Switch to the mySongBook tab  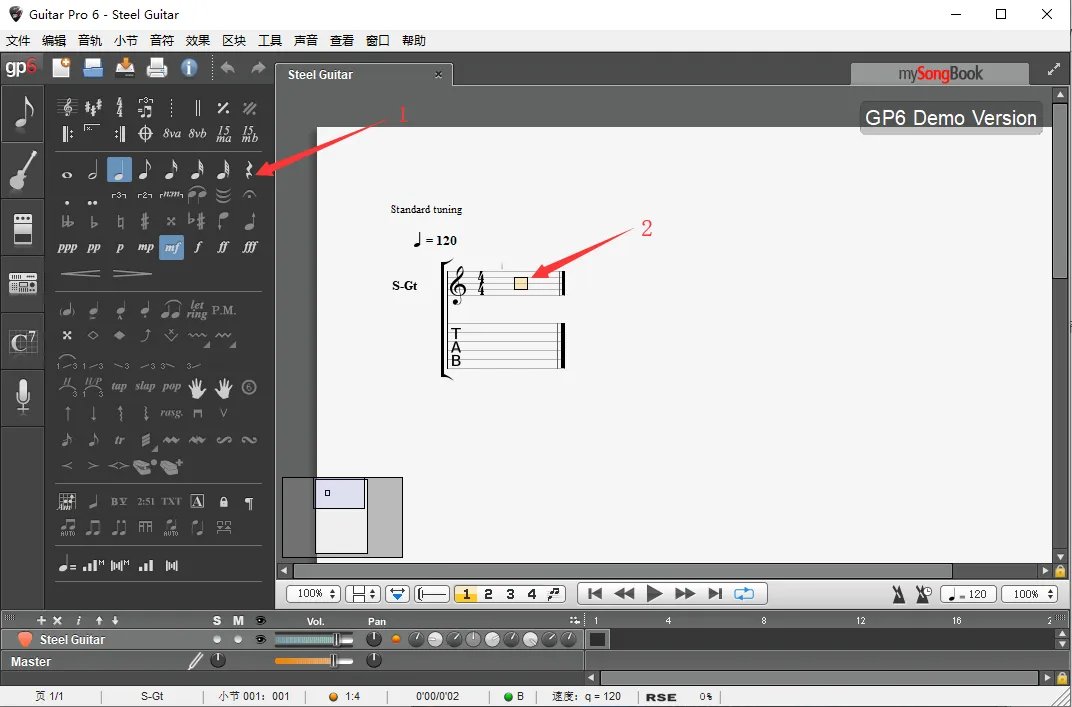point(939,73)
